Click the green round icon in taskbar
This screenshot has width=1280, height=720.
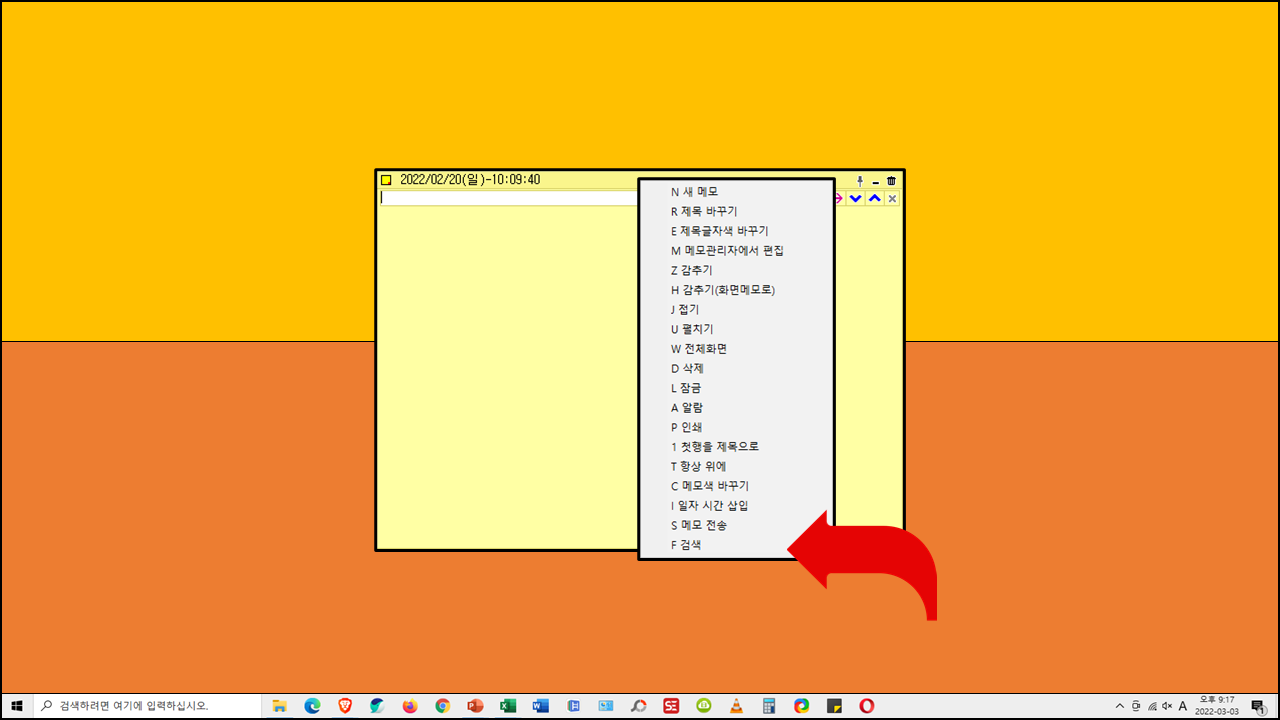pyautogui.click(x=704, y=706)
